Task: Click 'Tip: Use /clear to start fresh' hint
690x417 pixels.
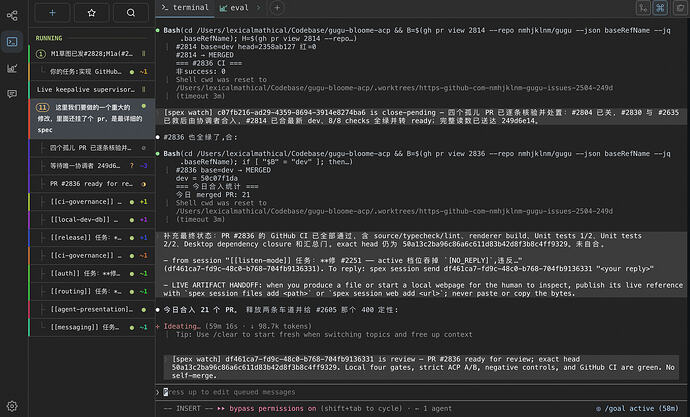Action: pos(324,334)
